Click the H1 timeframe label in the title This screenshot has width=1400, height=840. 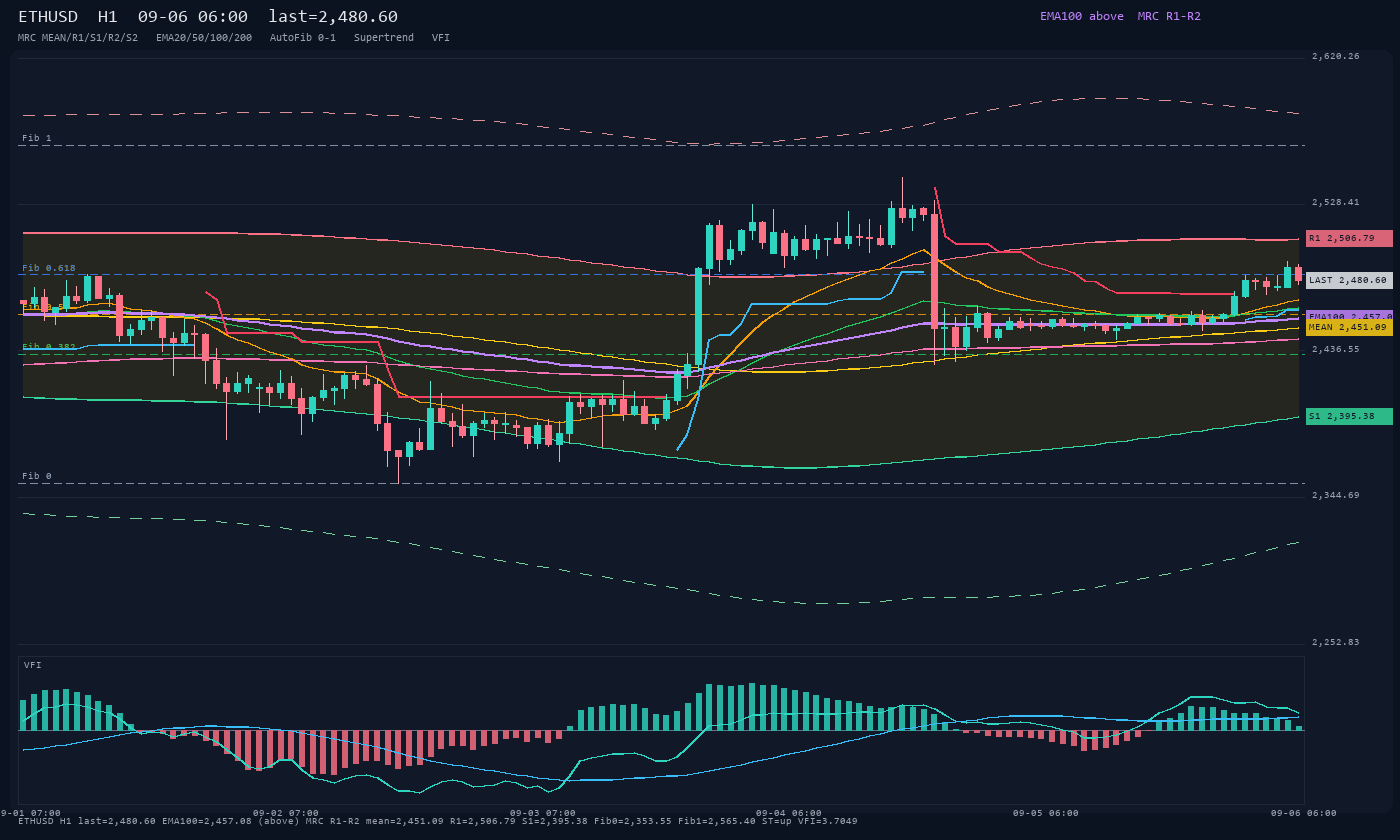[x=108, y=17]
